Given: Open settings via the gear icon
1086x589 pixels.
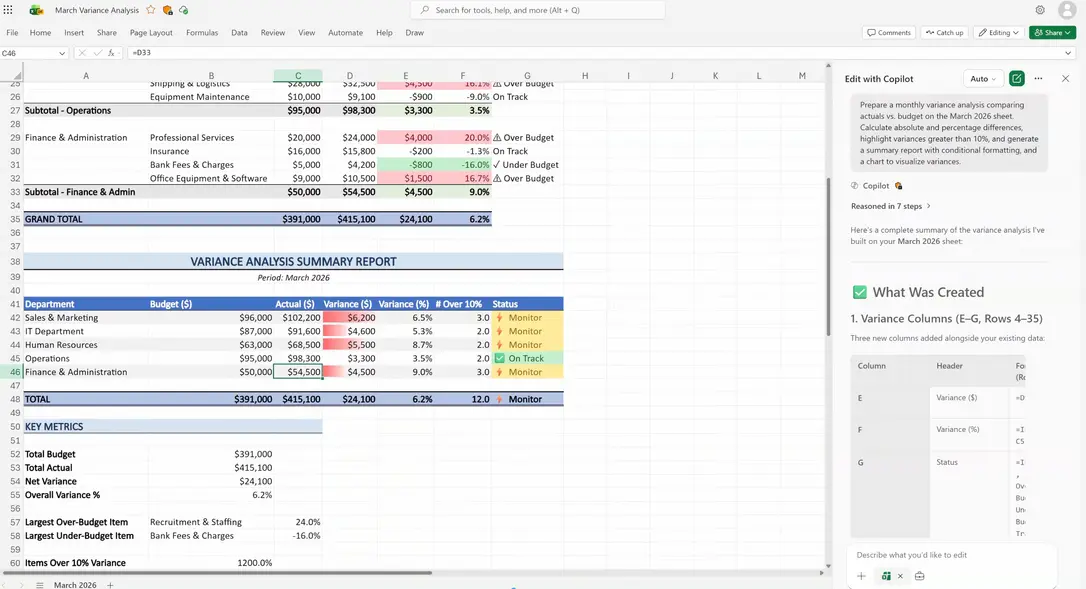Looking at the screenshot, I should (x=1040, y=10).
